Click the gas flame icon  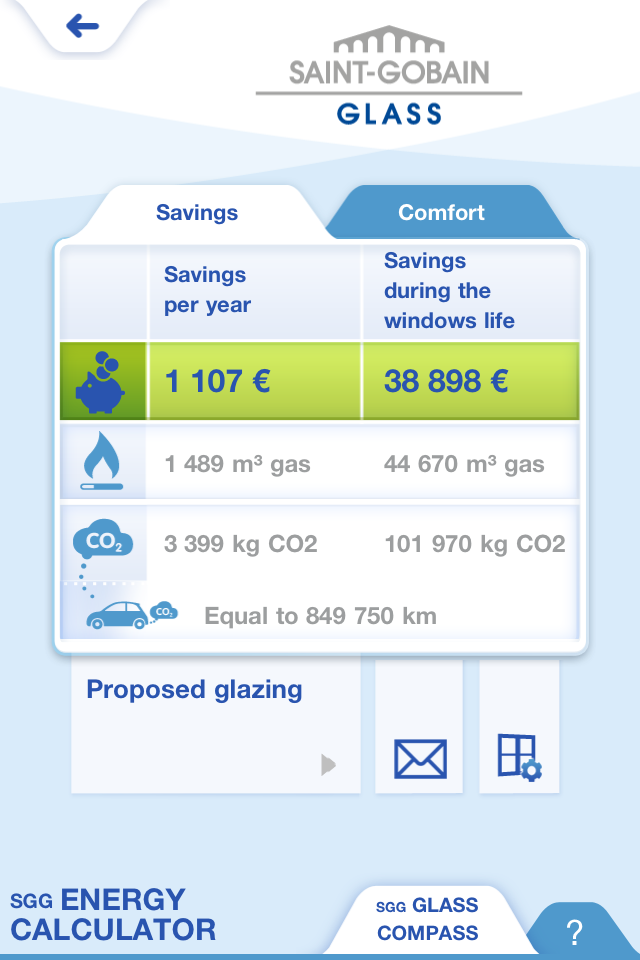coord(102,460)
